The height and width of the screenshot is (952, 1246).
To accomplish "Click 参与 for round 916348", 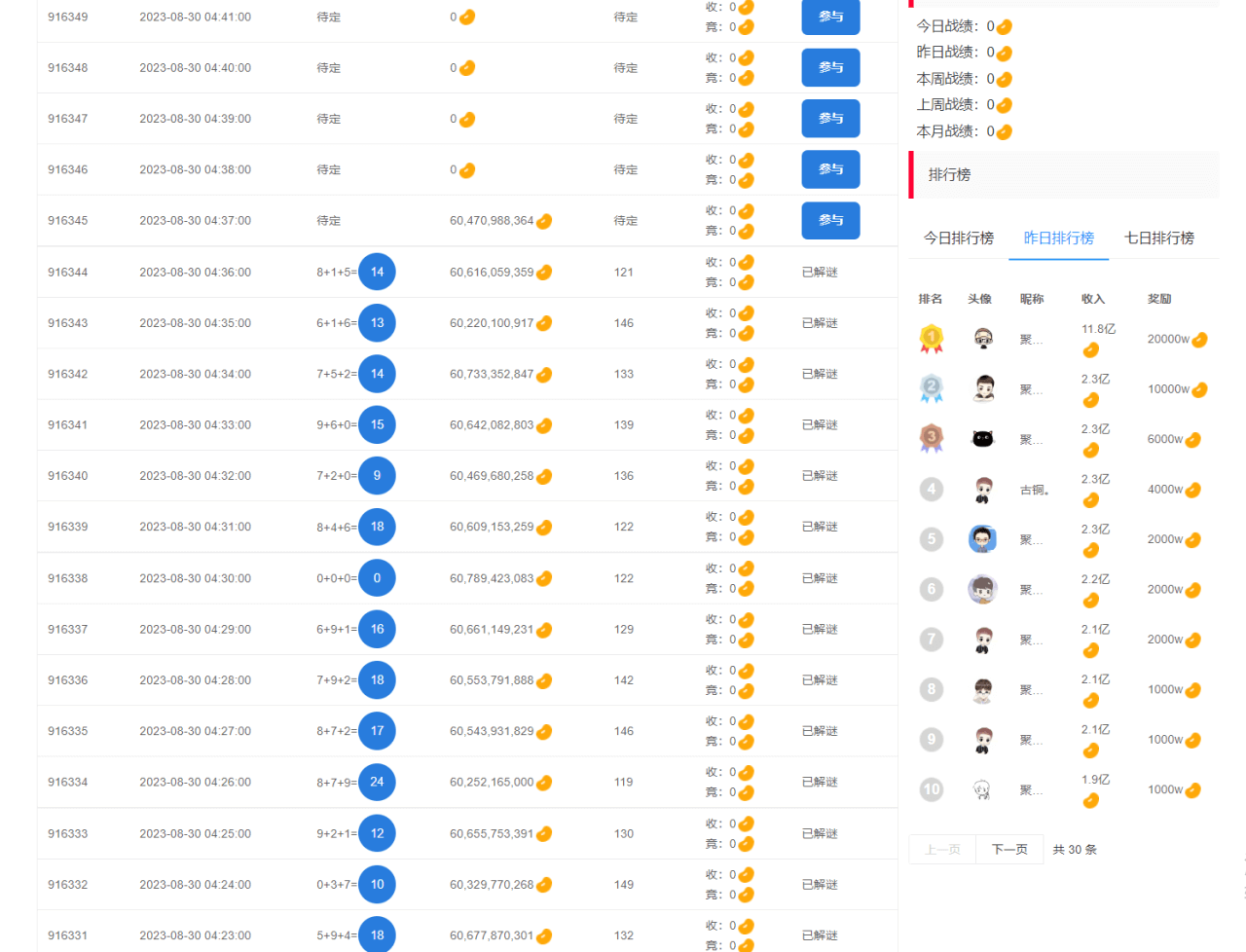I will click(x=830, y=67).
